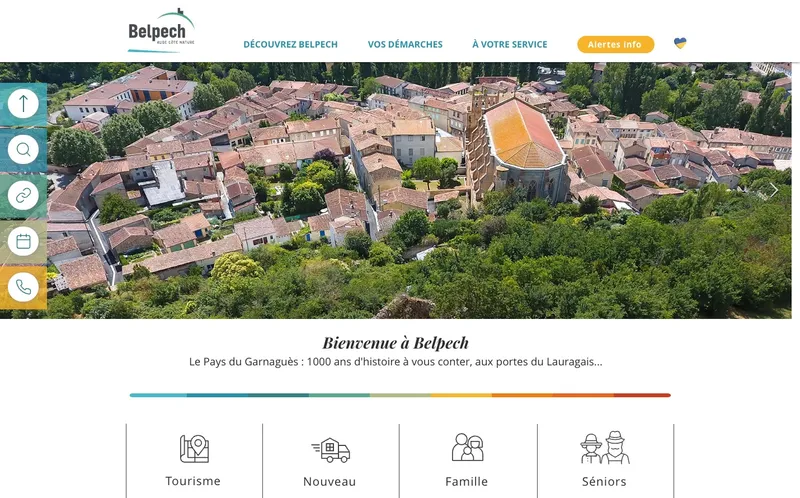The height and width of the screenshot is (498, 800).
Task: Select the Famille people icon
Action: pyautogui.click(x=467, y=447)
